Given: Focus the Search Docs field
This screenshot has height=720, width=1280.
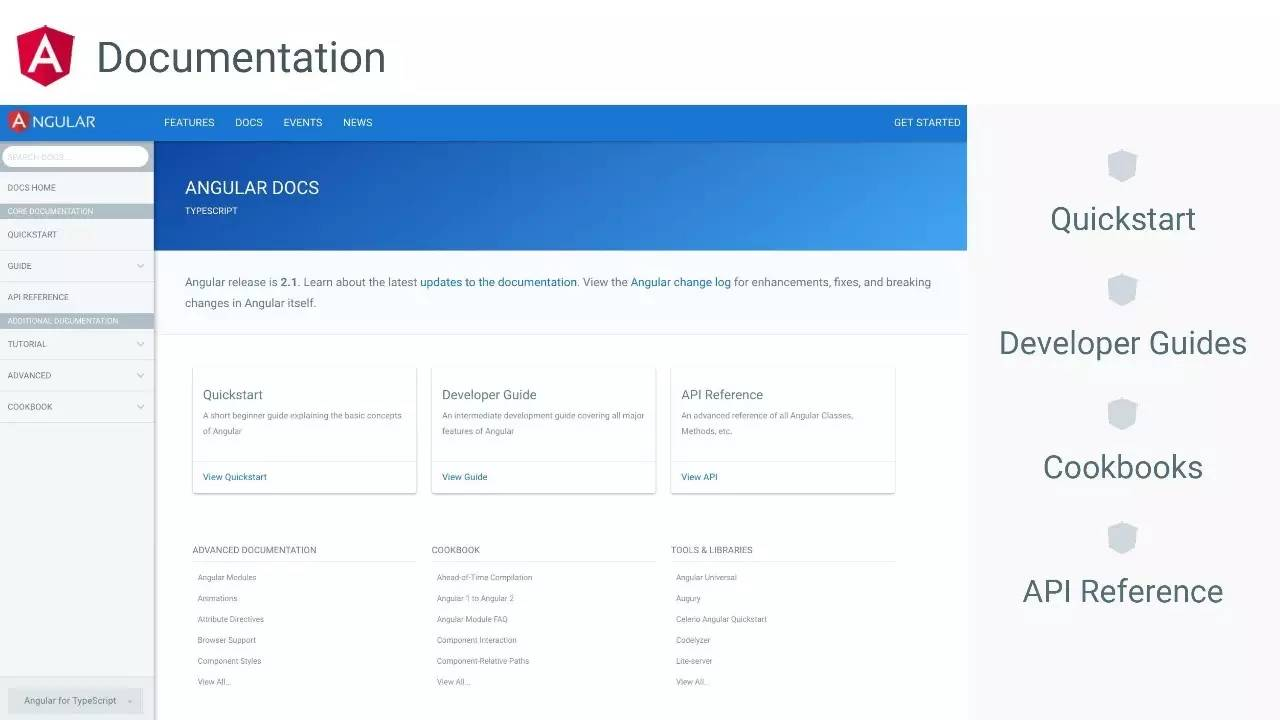Looking at the screenshot, I should pos(75,156).
